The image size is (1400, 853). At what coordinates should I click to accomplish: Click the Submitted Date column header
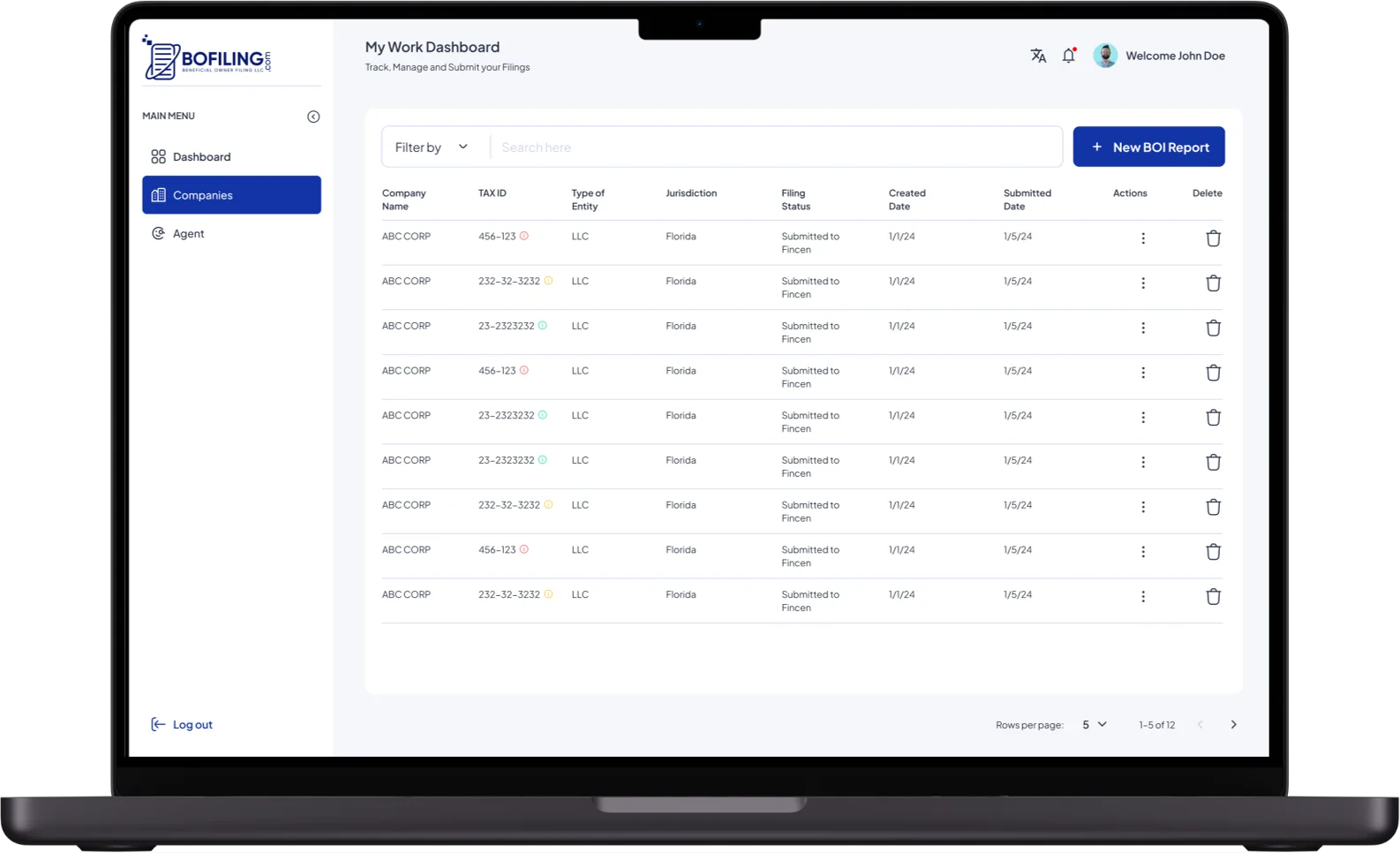point(1027,200)
